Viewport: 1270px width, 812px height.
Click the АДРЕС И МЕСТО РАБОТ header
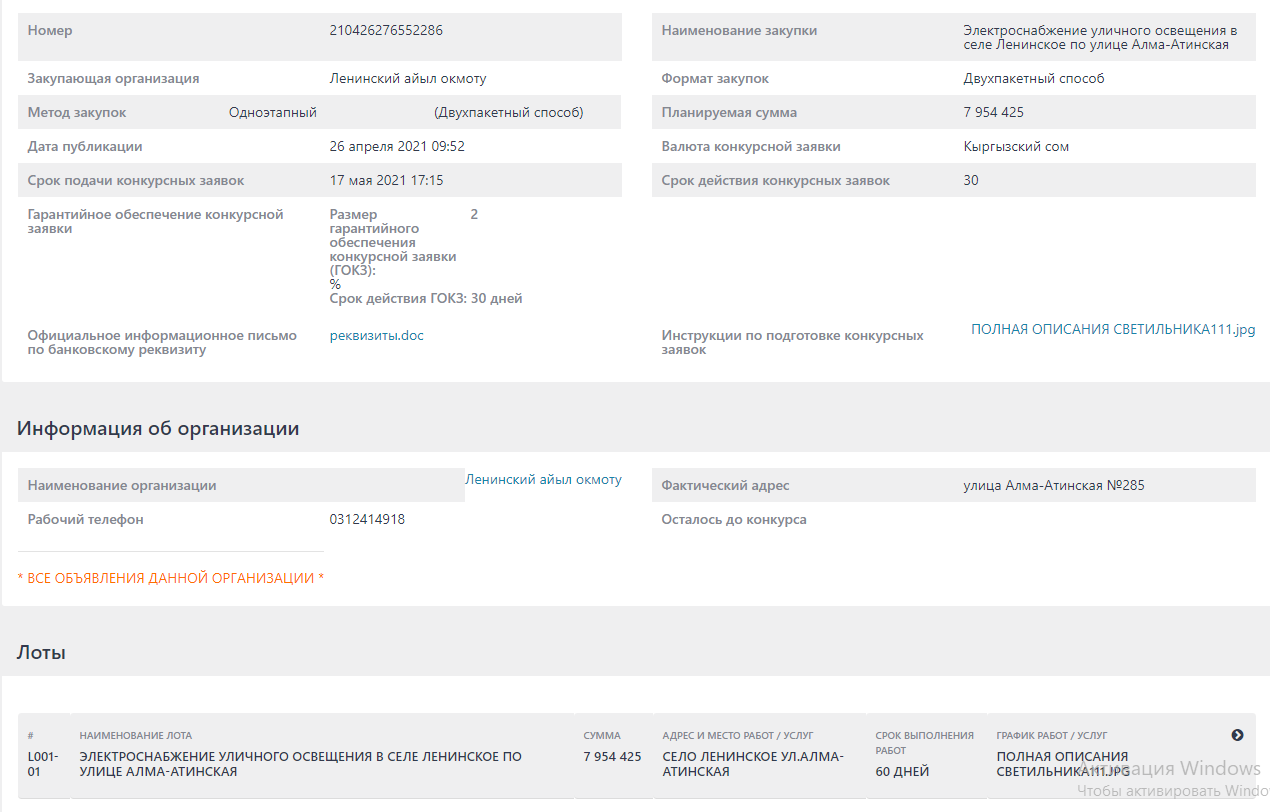738,736
